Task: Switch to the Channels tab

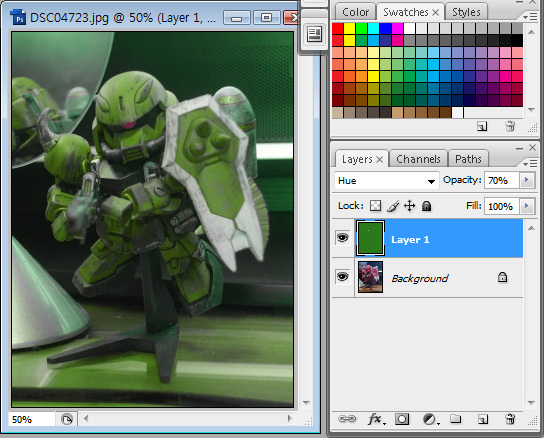Action: 418,159
